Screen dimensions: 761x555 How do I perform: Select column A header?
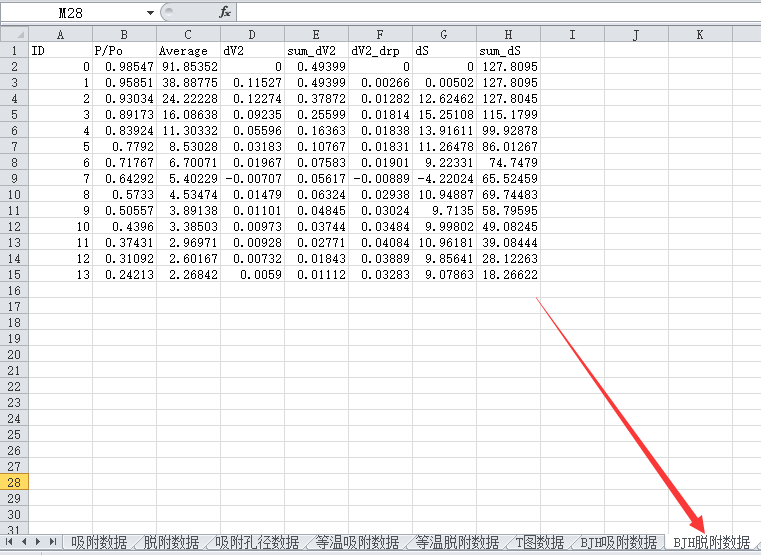[x=61, y=34]
